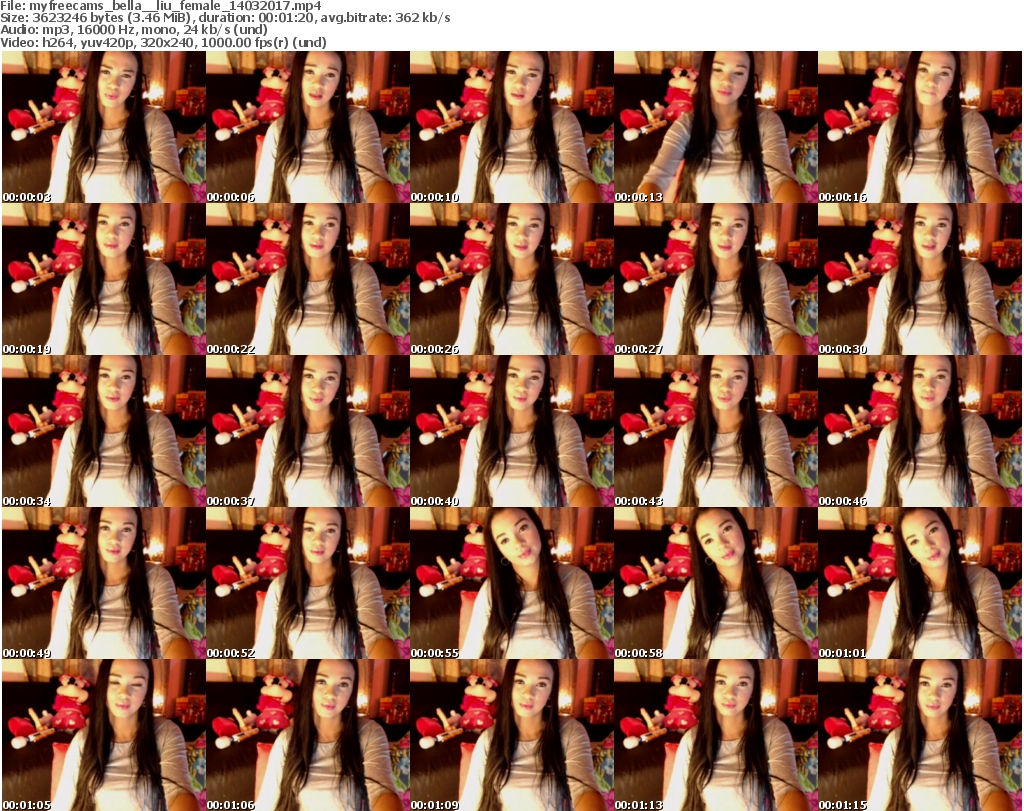Open the final frame thumbnail stamped 00:01:15
Screen dimensions: 1024x811
920,735
